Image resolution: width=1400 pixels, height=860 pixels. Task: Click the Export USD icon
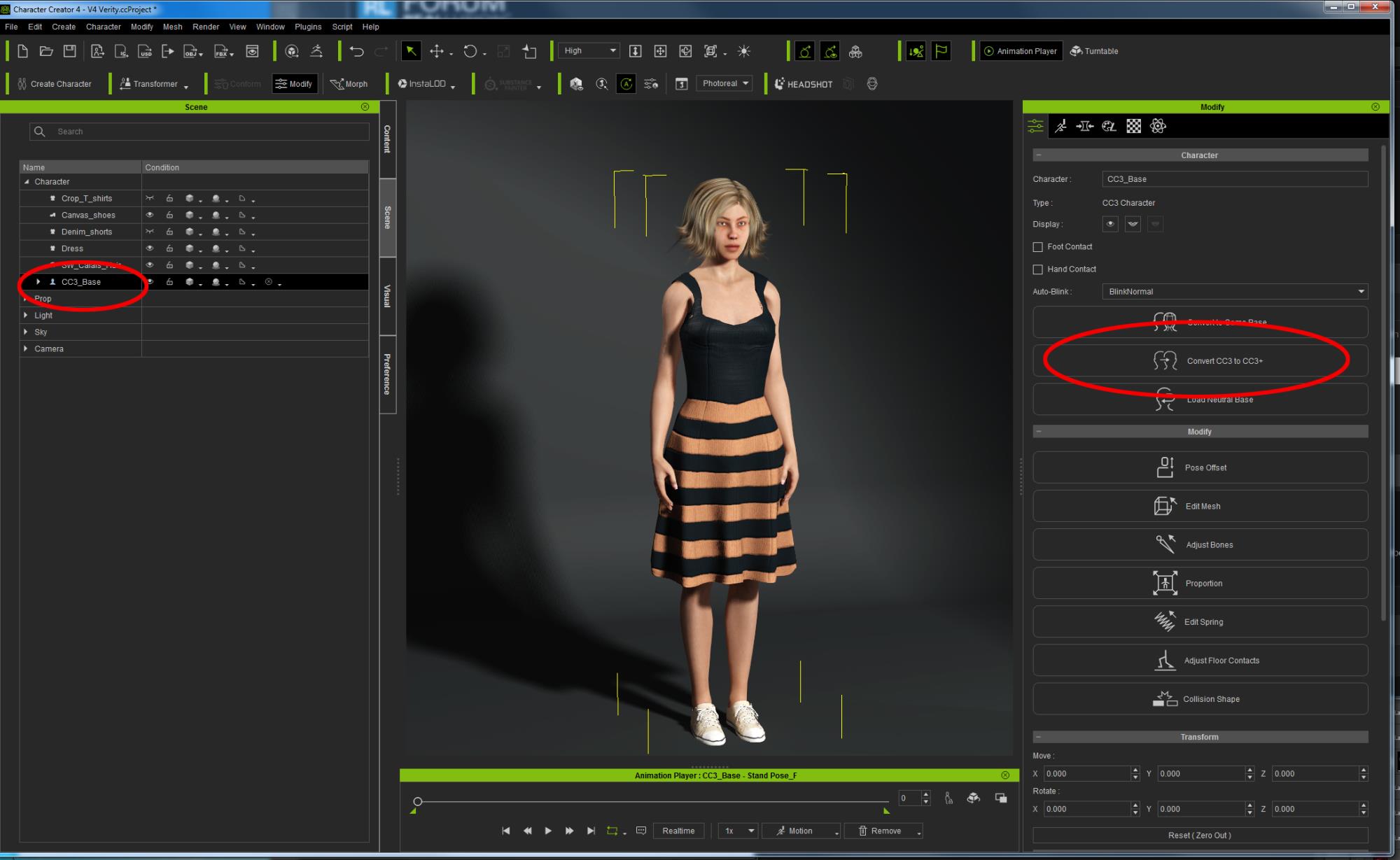click(x=145, y=51)
